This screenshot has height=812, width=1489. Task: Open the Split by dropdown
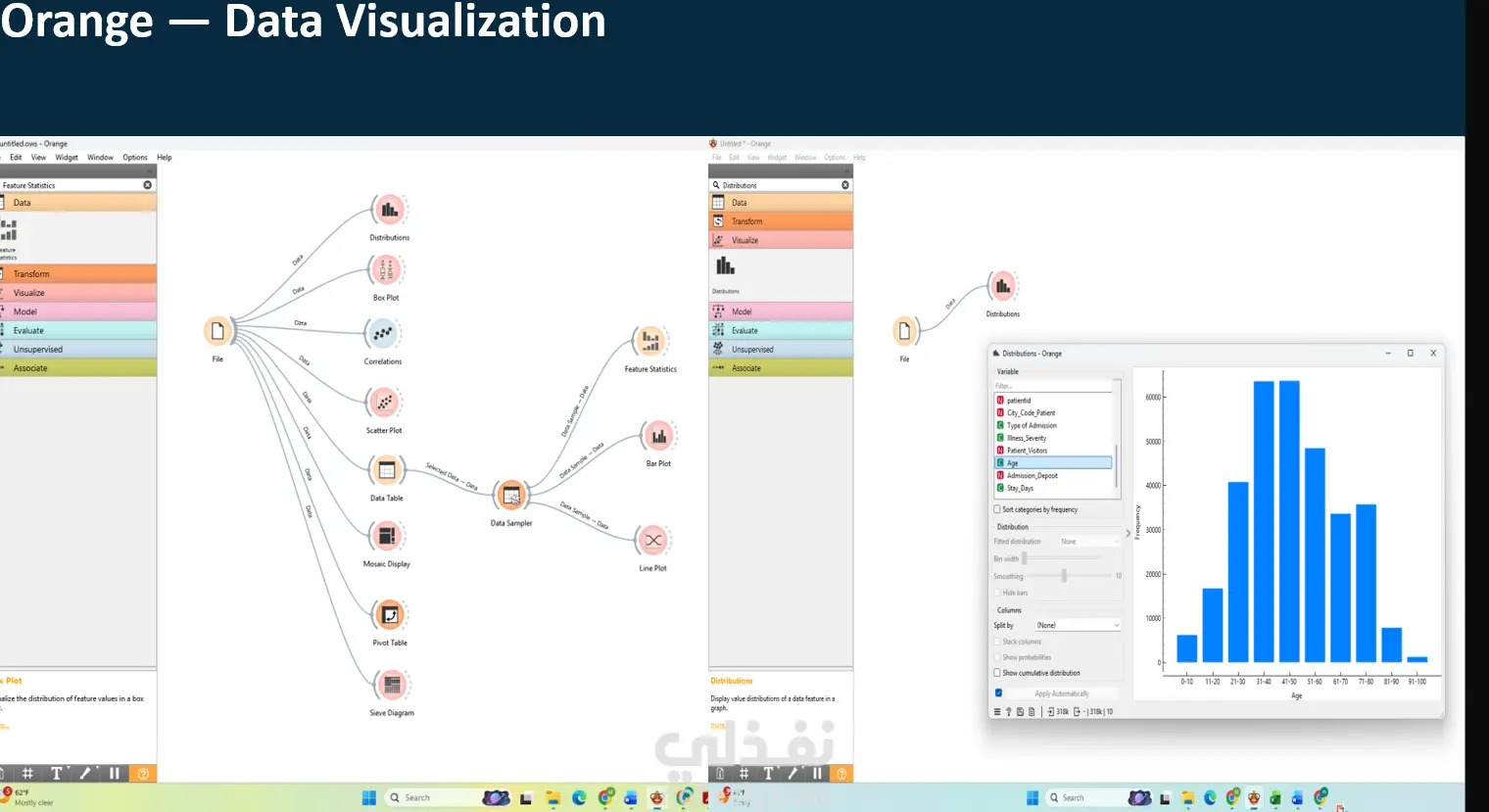(x=1077, y=625)
